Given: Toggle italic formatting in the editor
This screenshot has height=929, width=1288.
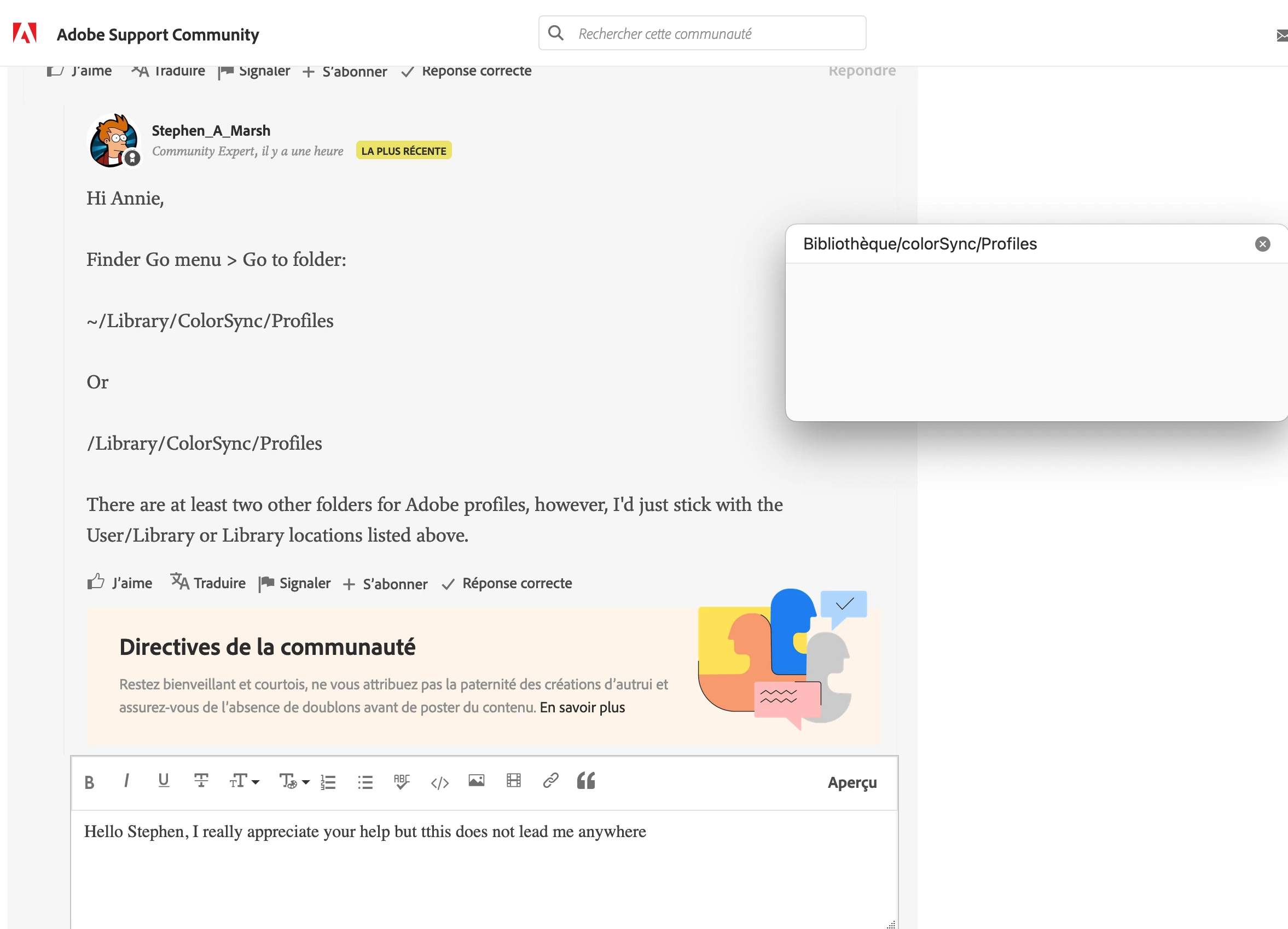Looking at the screenshot, I should click(x=126, y=781).
